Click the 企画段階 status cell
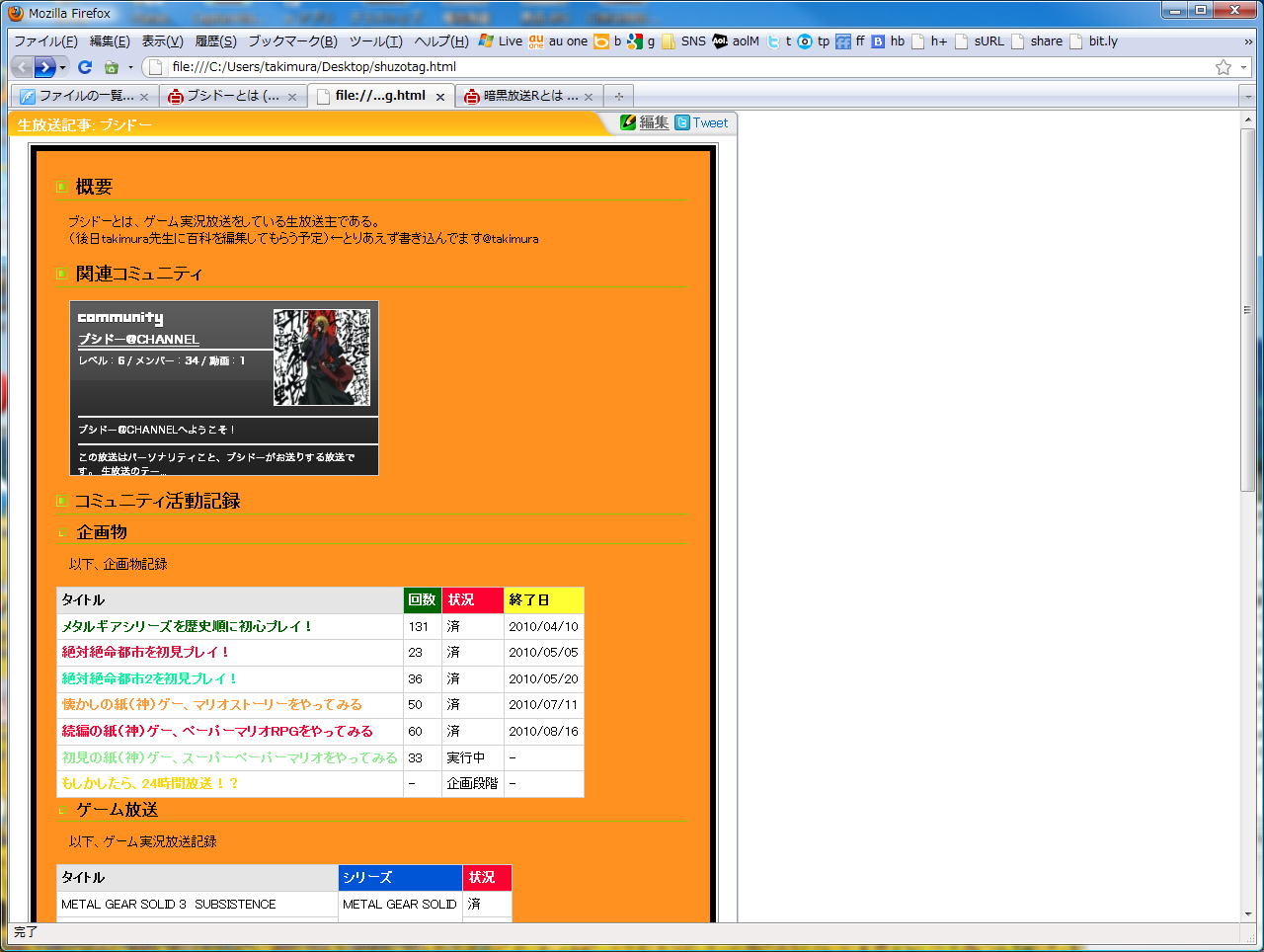 [x=473, y=783]
